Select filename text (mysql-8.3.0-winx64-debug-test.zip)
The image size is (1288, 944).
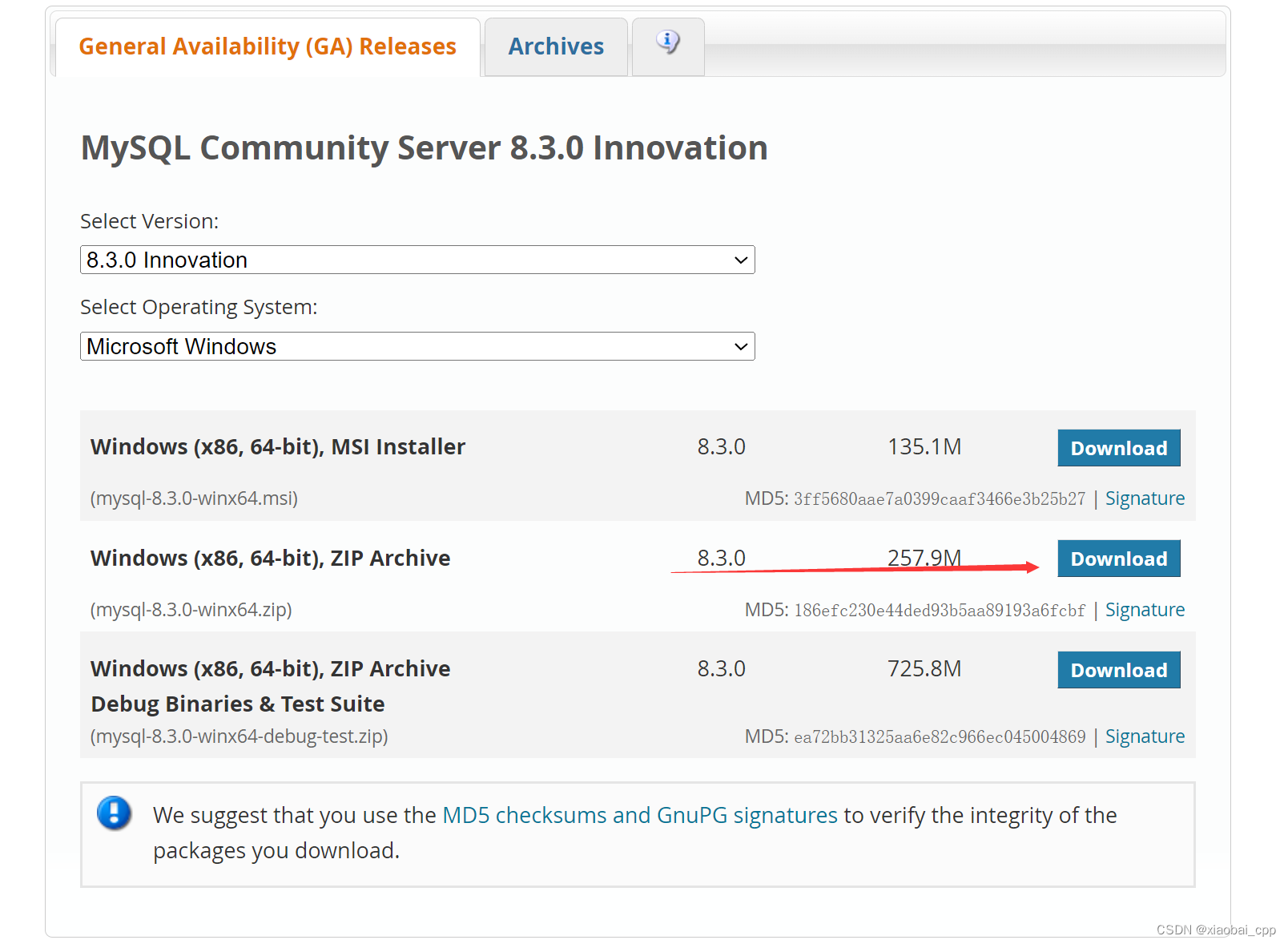tap(239, 736)
